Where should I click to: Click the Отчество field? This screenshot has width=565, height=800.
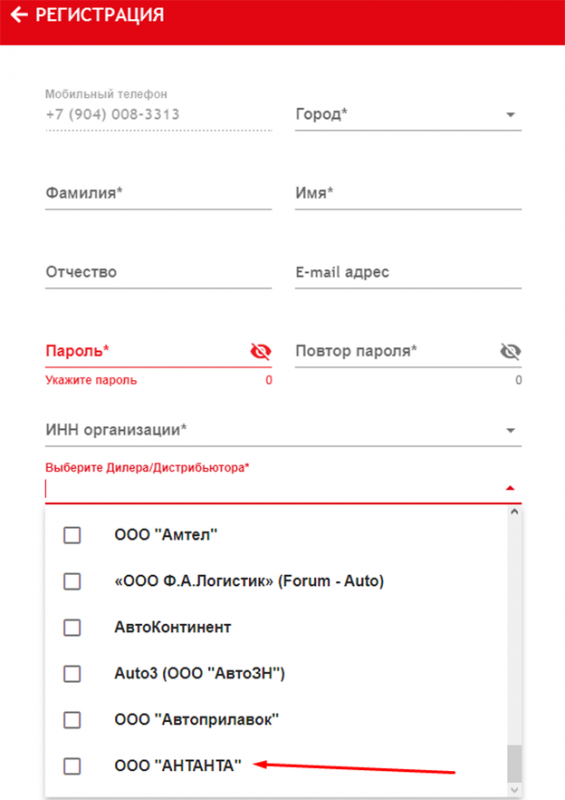[x=158, y=272]
